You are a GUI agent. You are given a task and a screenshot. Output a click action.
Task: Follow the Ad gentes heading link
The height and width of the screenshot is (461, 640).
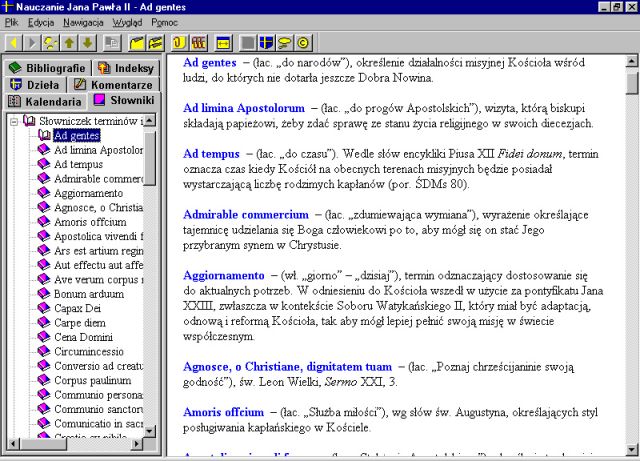click(210, 62)
